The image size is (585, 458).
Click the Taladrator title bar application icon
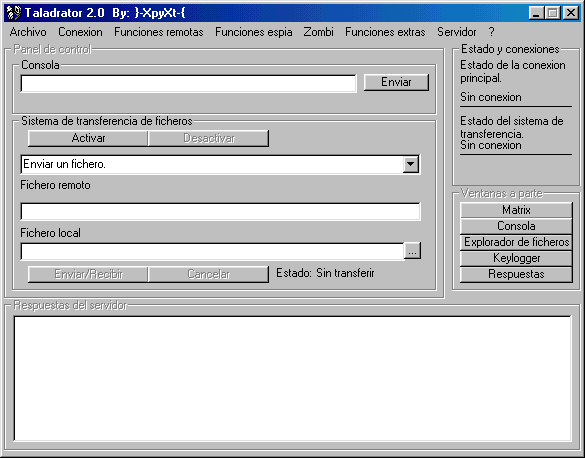[x=14, y=13]
